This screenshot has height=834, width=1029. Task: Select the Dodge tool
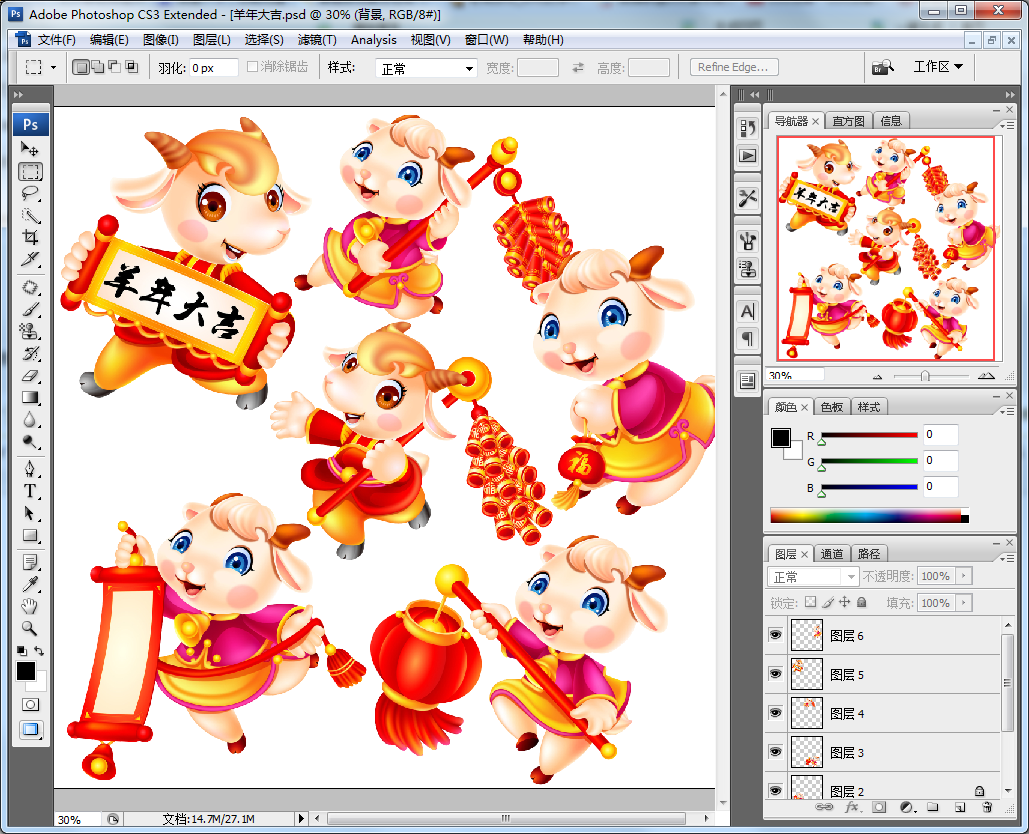(x=30, y=441)
